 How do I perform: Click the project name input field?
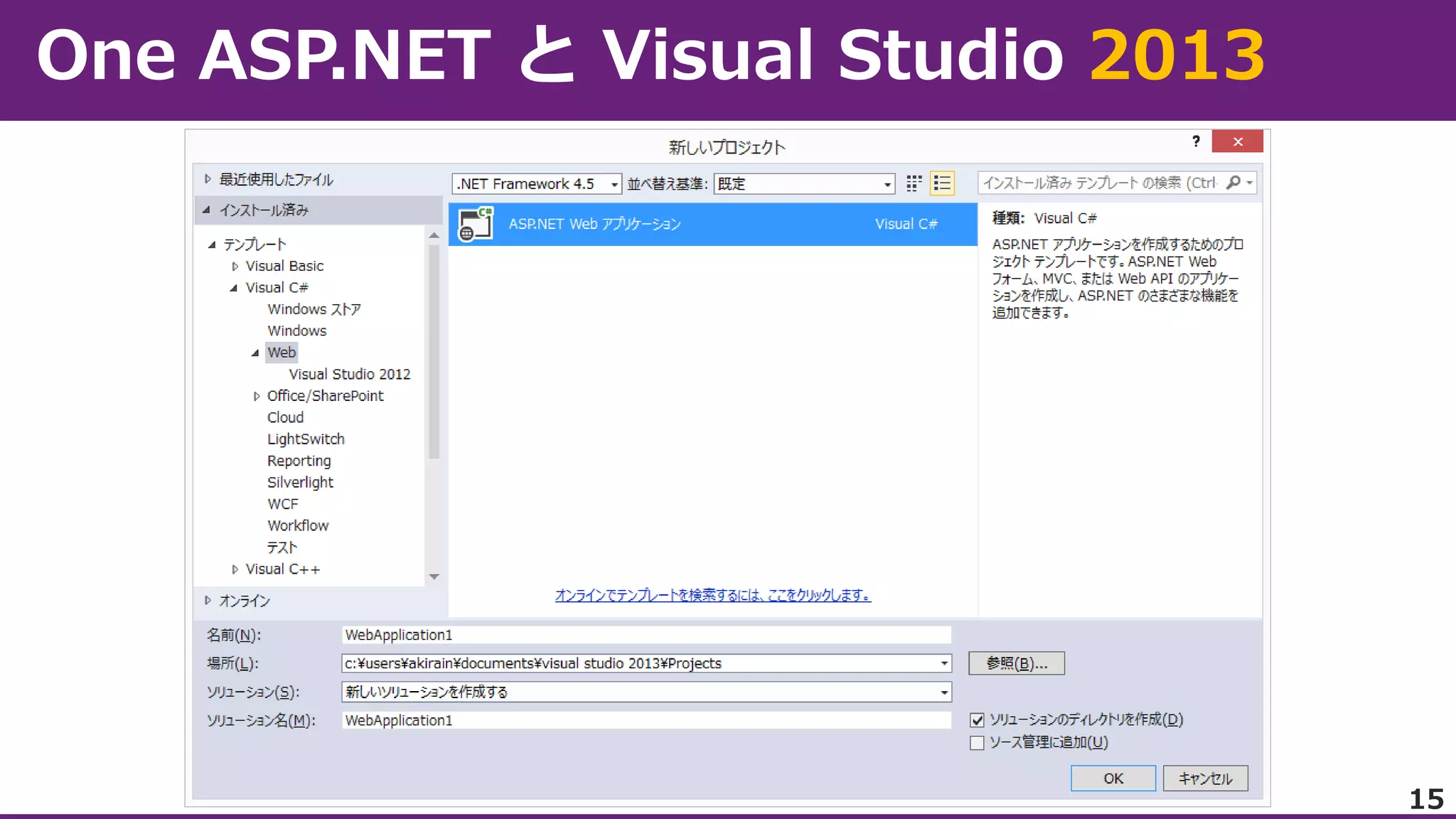point(646,635)
